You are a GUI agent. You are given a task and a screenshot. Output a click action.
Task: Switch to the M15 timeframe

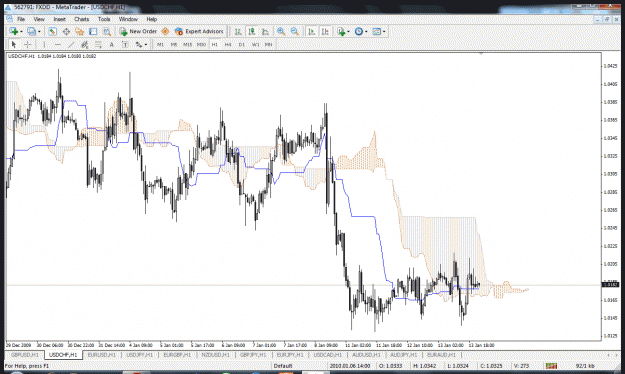pyautogui.click(x=187, y=44)
